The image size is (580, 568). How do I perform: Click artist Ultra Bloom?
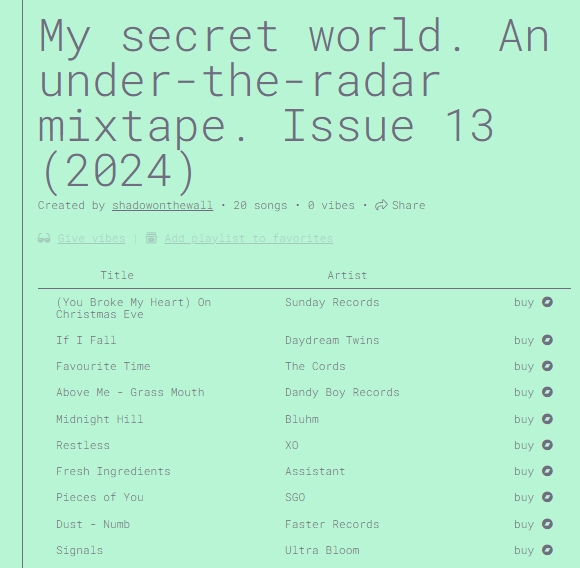(x=322, y=550)
